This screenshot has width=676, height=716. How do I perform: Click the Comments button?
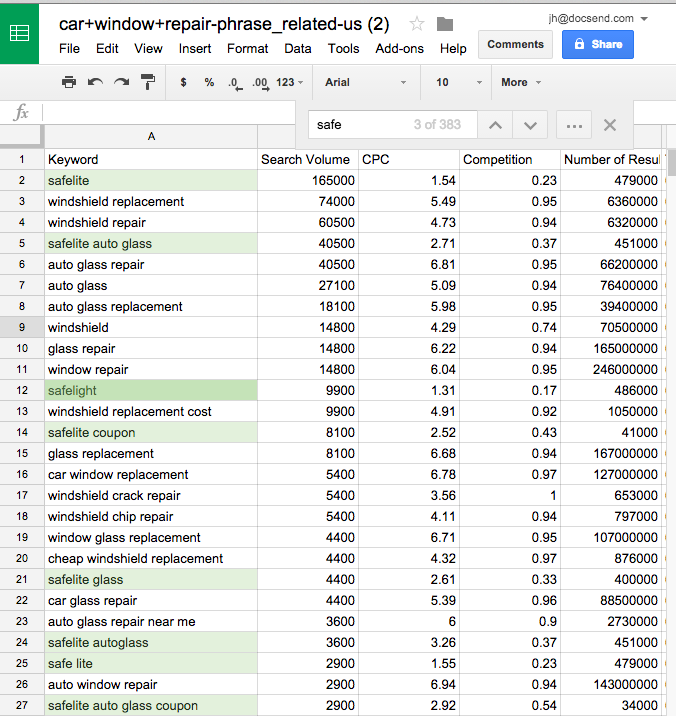[x=515, y=44]
